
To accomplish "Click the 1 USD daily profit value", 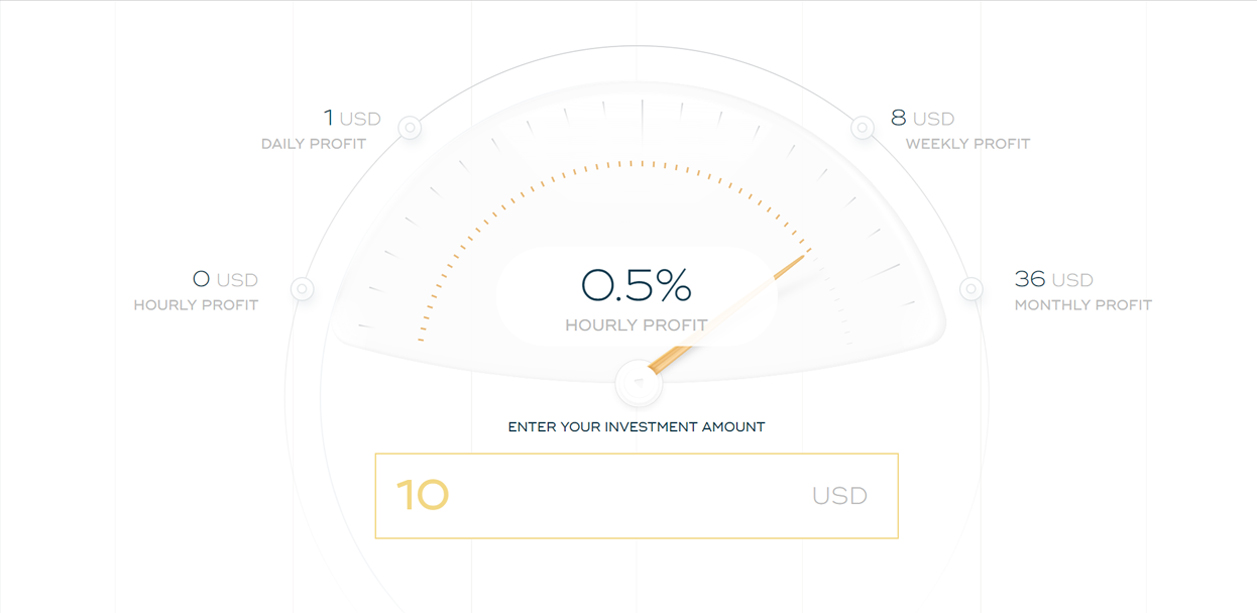I will click(352, 118).
